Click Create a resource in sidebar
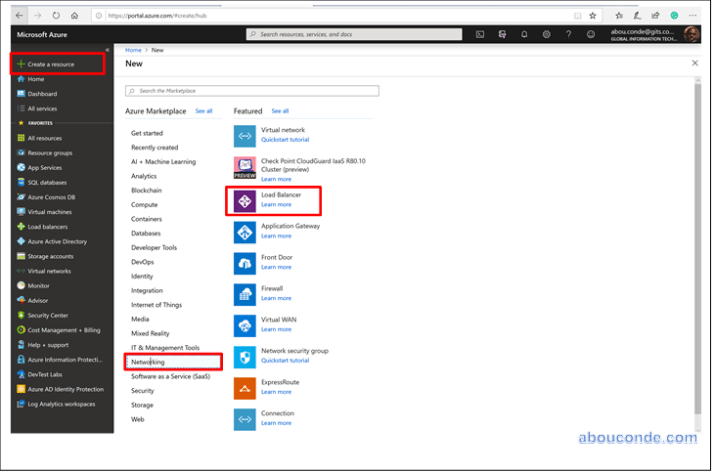The image size is (714, 472). pos(50,64)
